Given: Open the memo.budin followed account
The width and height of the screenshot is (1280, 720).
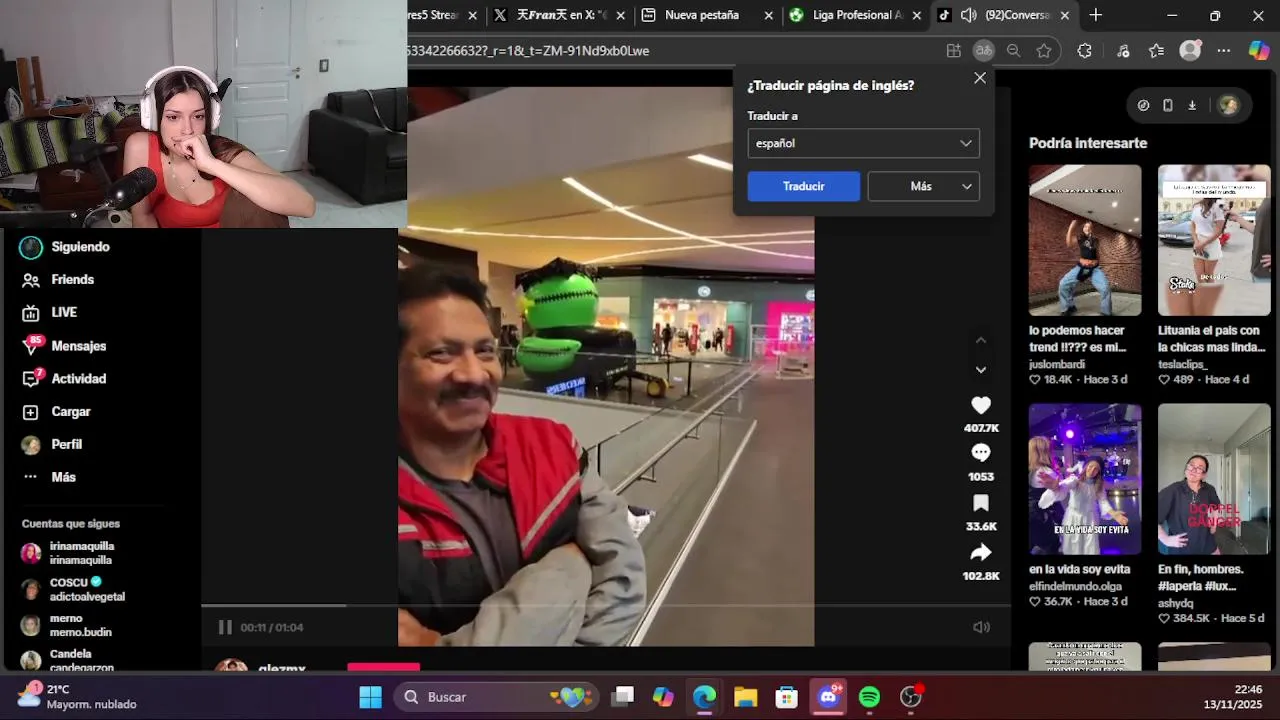Looking at the screenshot, I should [66, 625].
